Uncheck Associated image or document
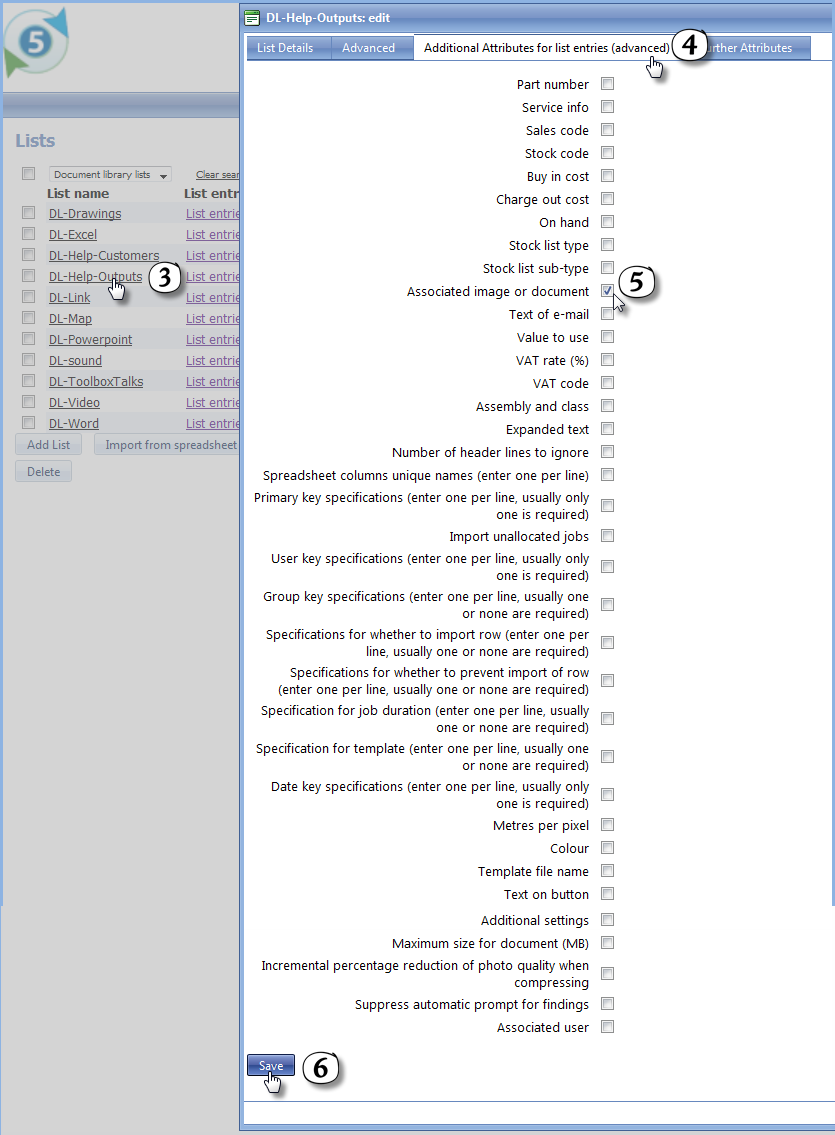This screenshot has height=1135, width=835. [x=608, y=291]
